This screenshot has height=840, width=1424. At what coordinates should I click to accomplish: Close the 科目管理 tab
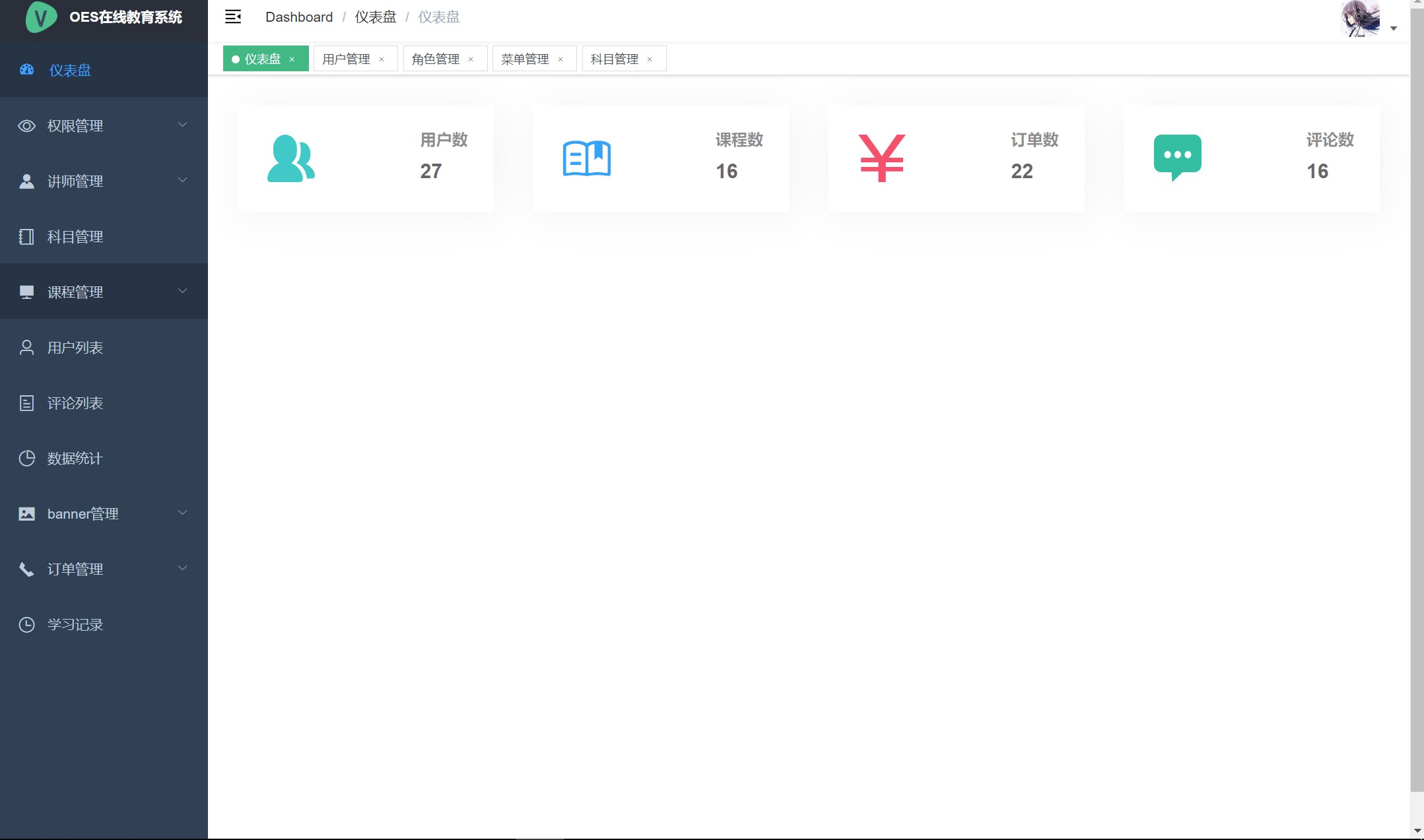point(650,59)
